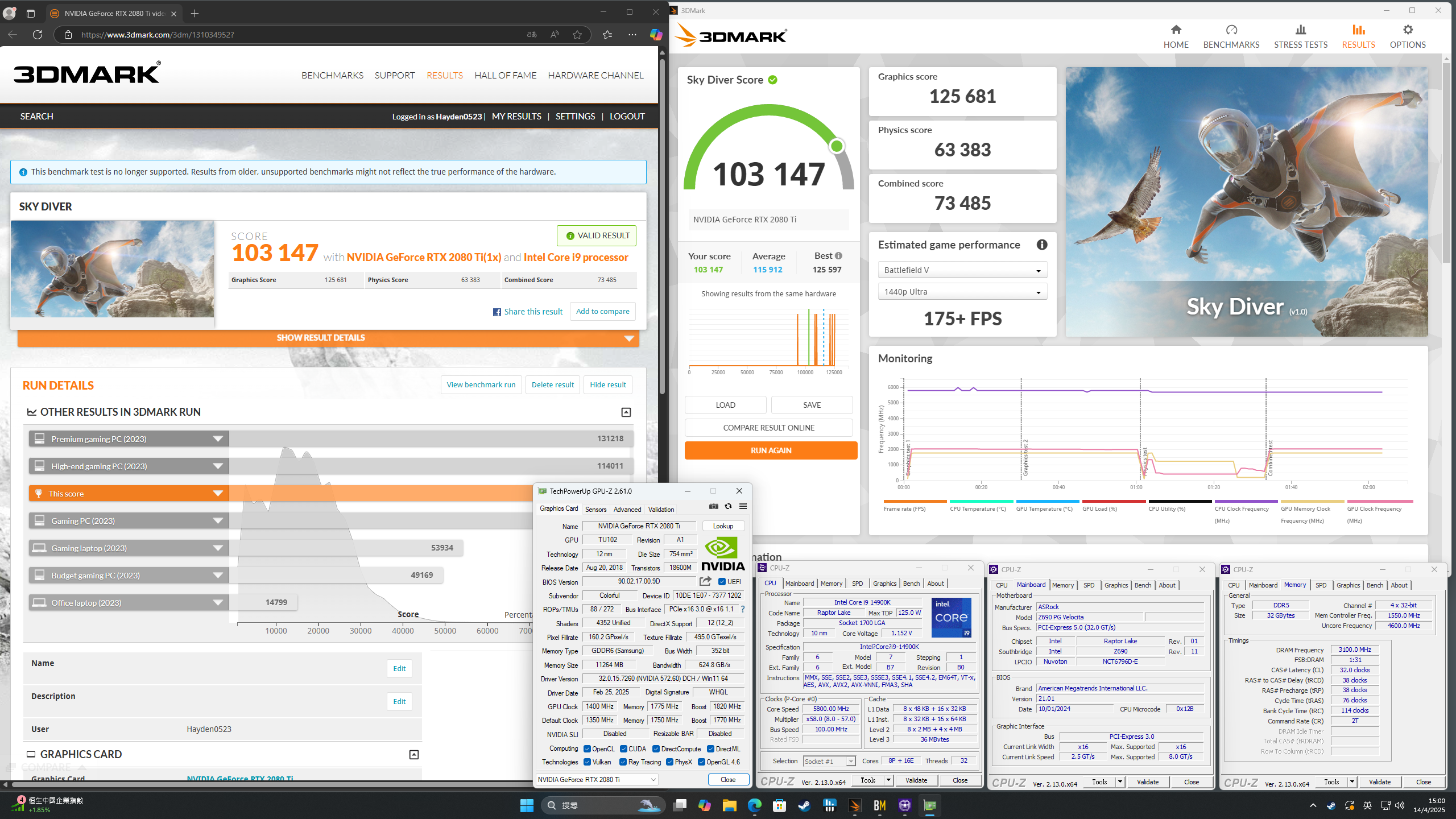The height and width of the screenshot is (819, 1456).
Task: Click Run Again button
Action: 771,450
